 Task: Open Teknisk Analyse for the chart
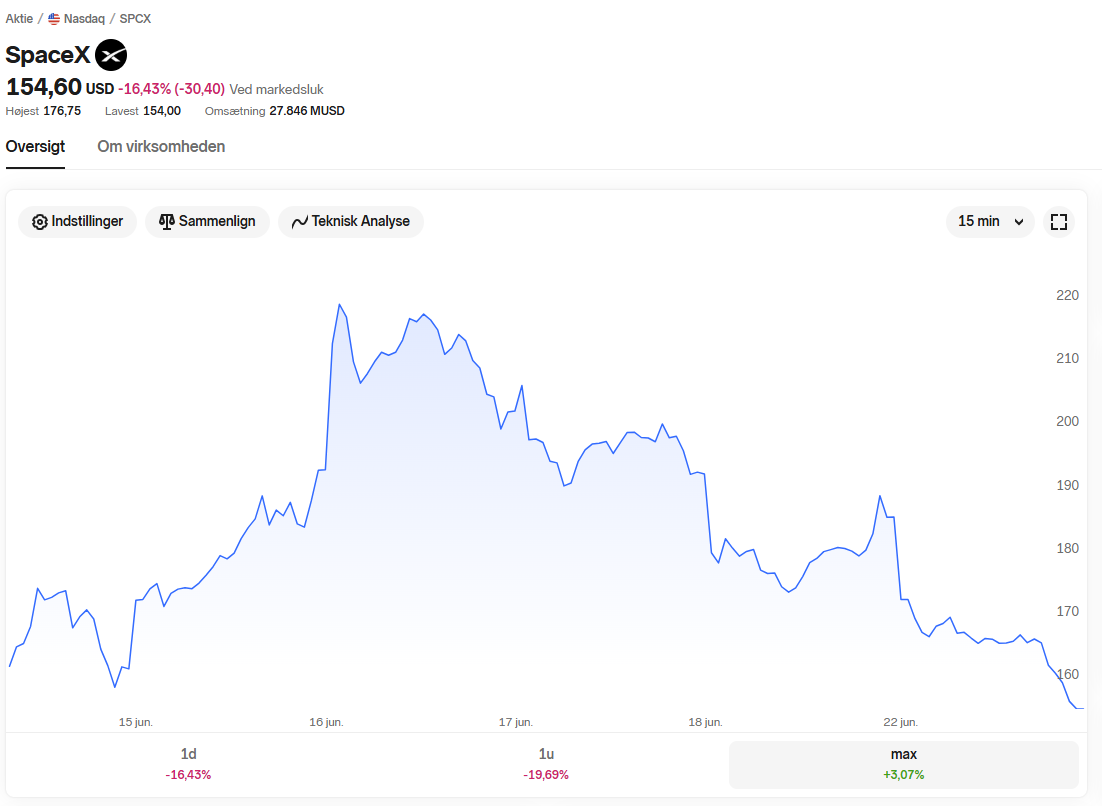pyautogui.click(x=351, y=222)
